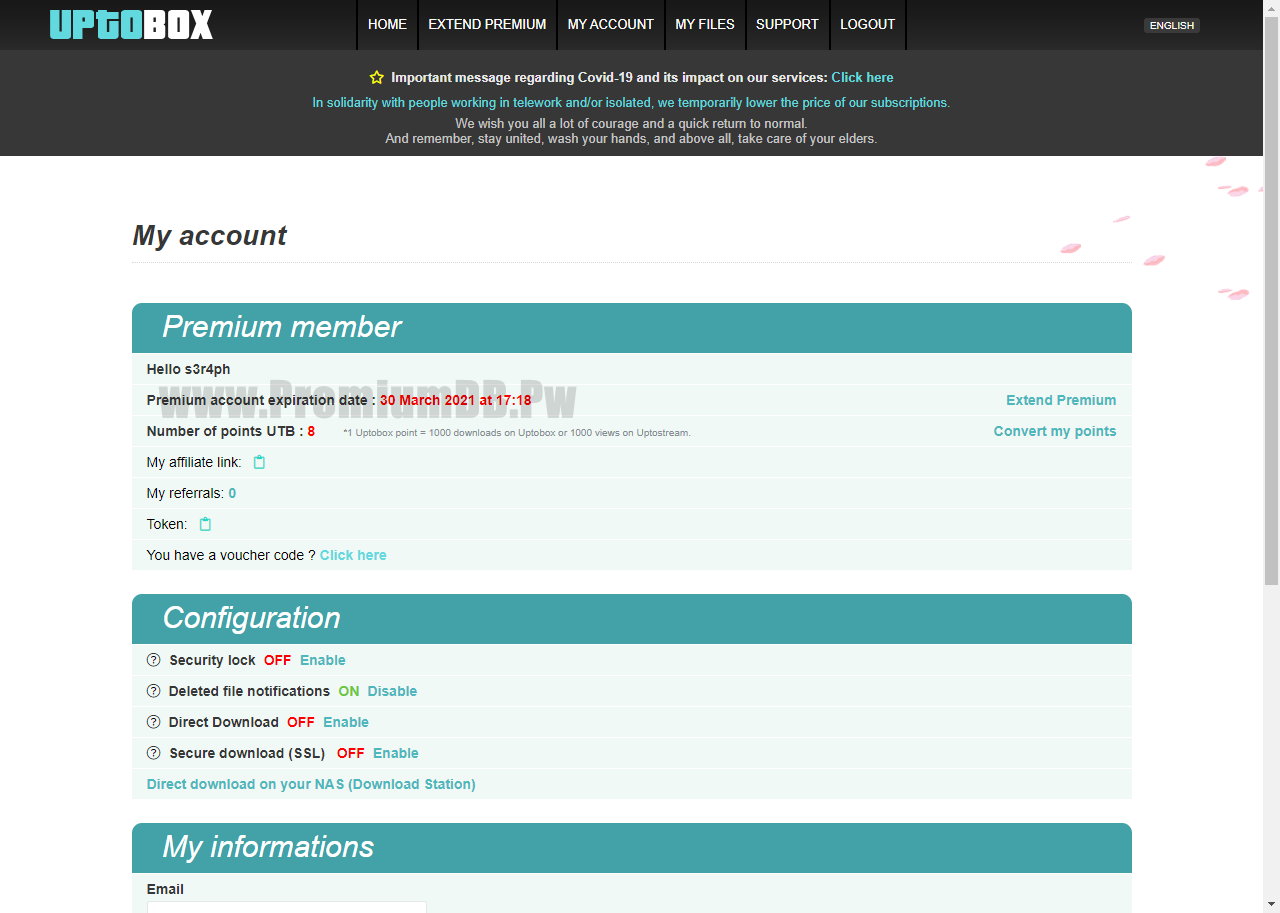Click the page vertical scrollbar
This screenshot has height=913, width=1280.
point(1271,300)
